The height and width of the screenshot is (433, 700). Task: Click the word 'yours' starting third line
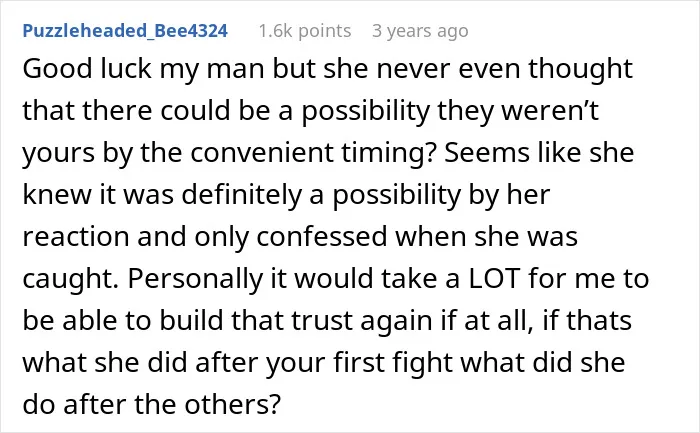[x=58, y=154]
